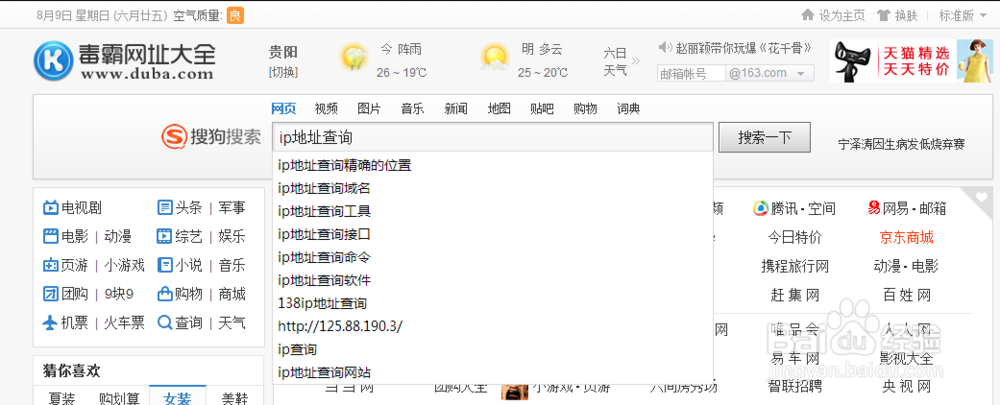Click the game icon beside 页游

tap(50, 265)
